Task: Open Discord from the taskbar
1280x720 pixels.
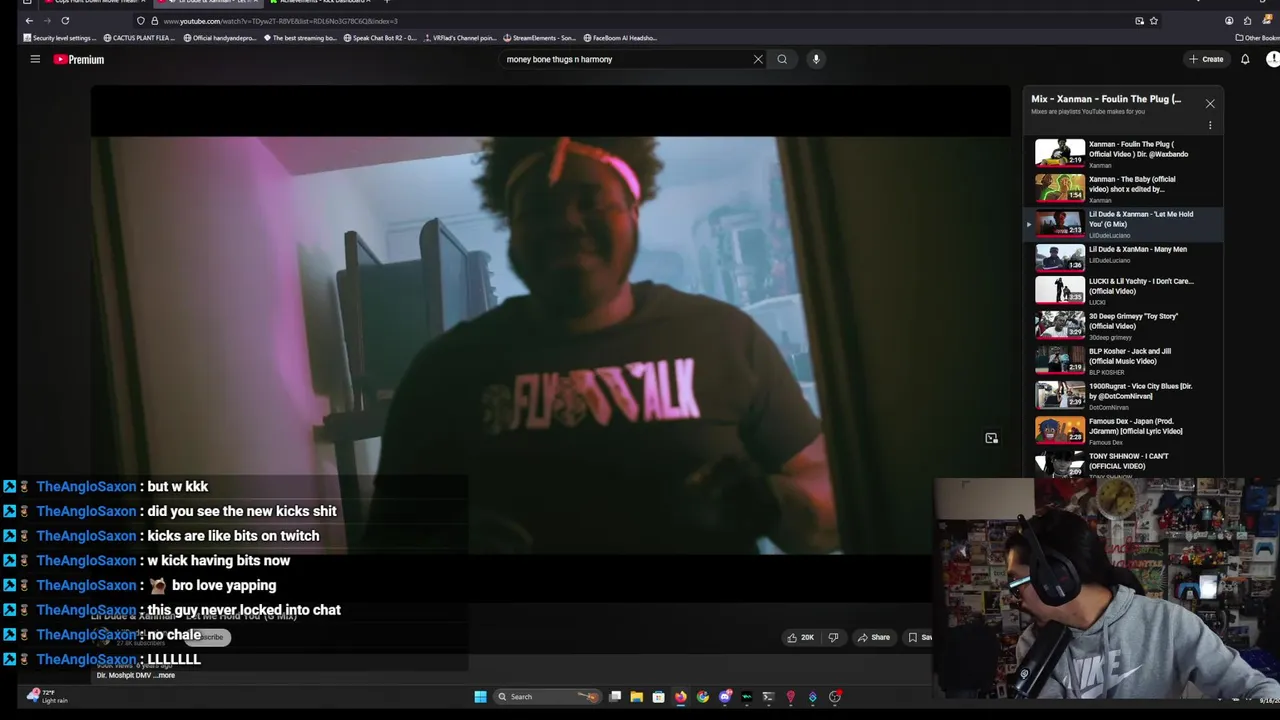Action: pyautogui.click(x=725, y=697)
